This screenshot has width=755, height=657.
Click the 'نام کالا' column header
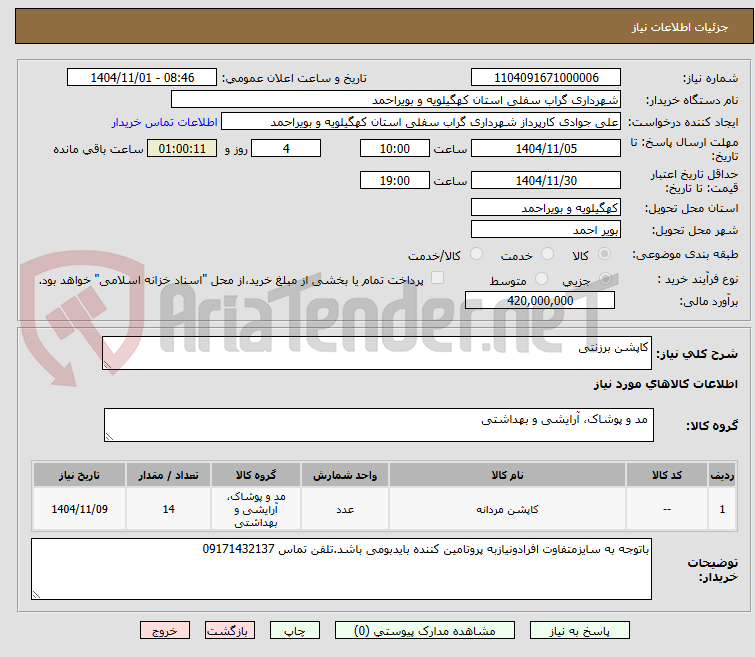pyautogui.click(x=507, y=475)
